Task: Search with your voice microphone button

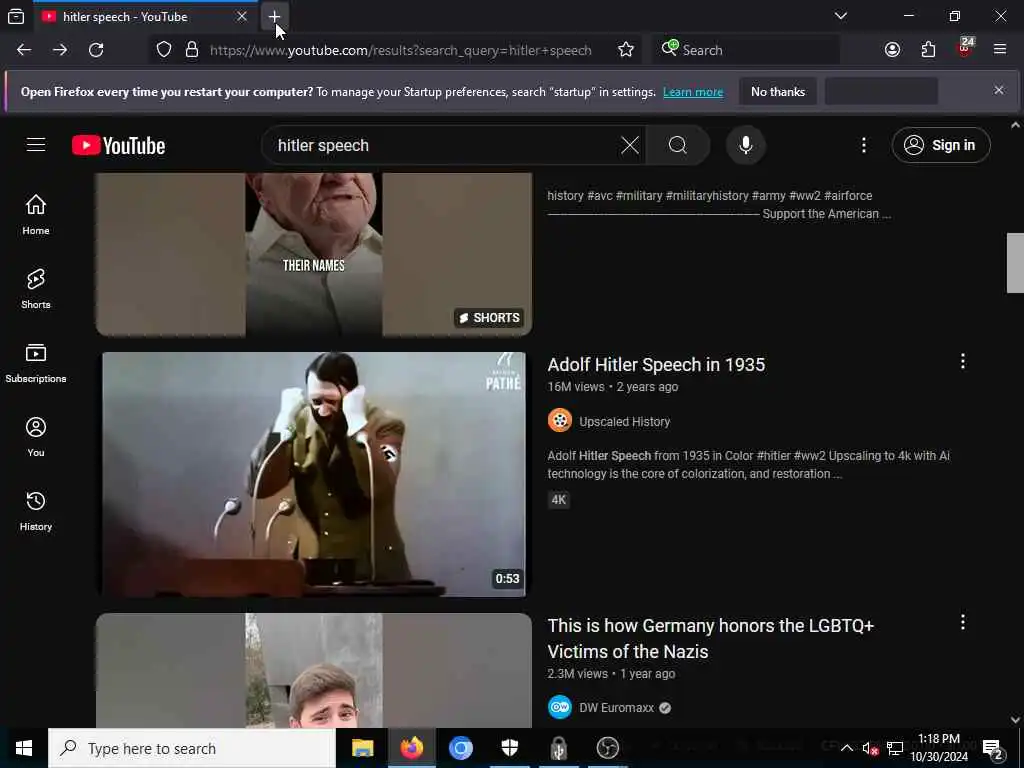Action: (x=746, y=145)
